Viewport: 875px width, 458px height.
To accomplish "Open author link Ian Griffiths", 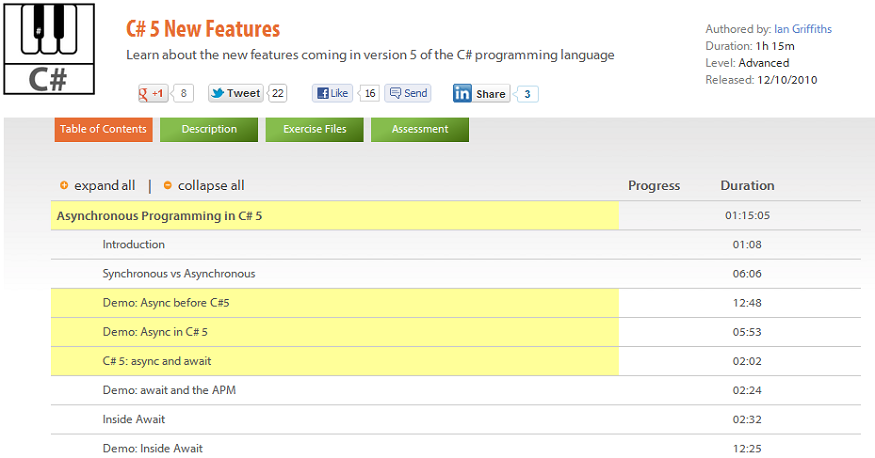I will (803, 29).
